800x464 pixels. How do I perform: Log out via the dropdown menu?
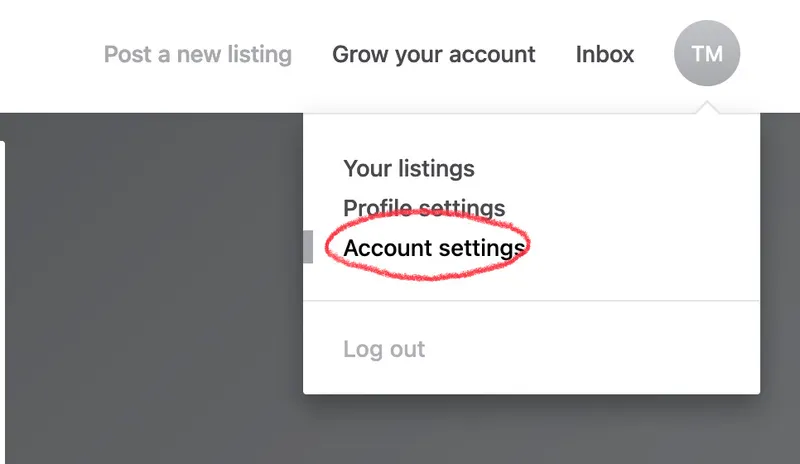(384, 349)
